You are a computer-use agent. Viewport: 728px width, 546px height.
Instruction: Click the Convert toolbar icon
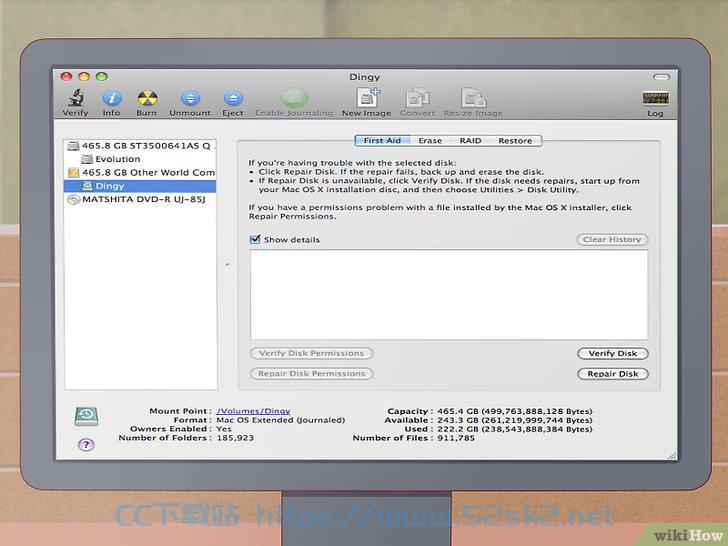tap(417, 98)
